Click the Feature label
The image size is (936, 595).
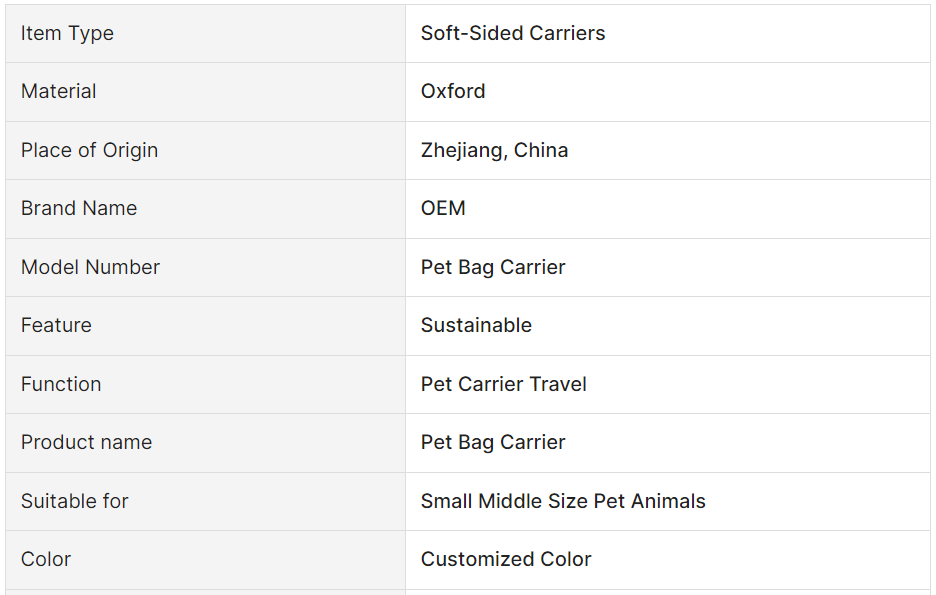tap(56, 325)
